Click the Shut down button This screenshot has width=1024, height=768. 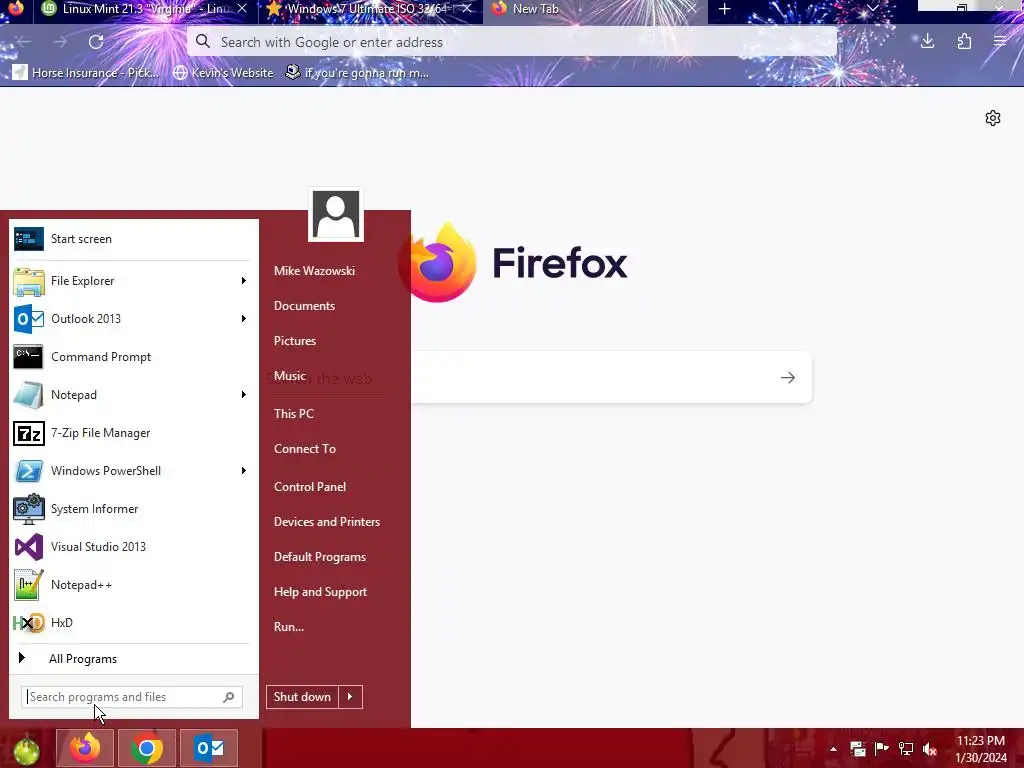pyautogui.click(x=302, y=697)
